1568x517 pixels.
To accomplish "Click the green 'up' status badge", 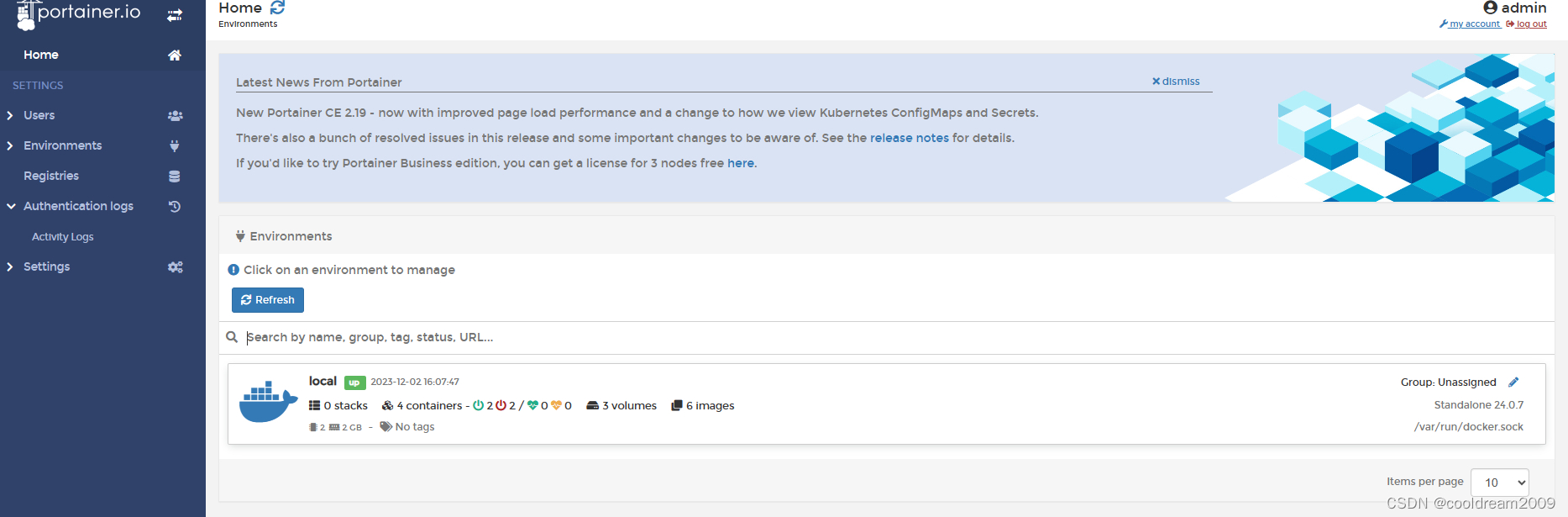I will point(354,382).
